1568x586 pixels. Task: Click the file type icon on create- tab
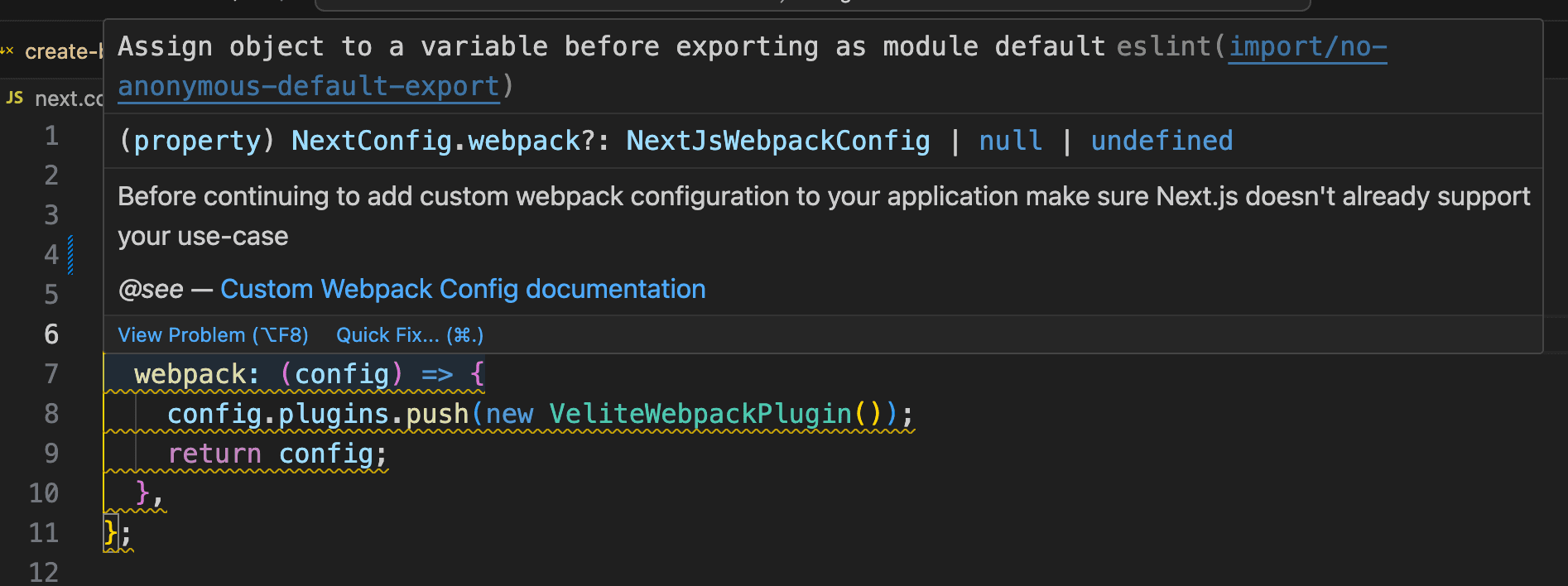click(7, 51)
